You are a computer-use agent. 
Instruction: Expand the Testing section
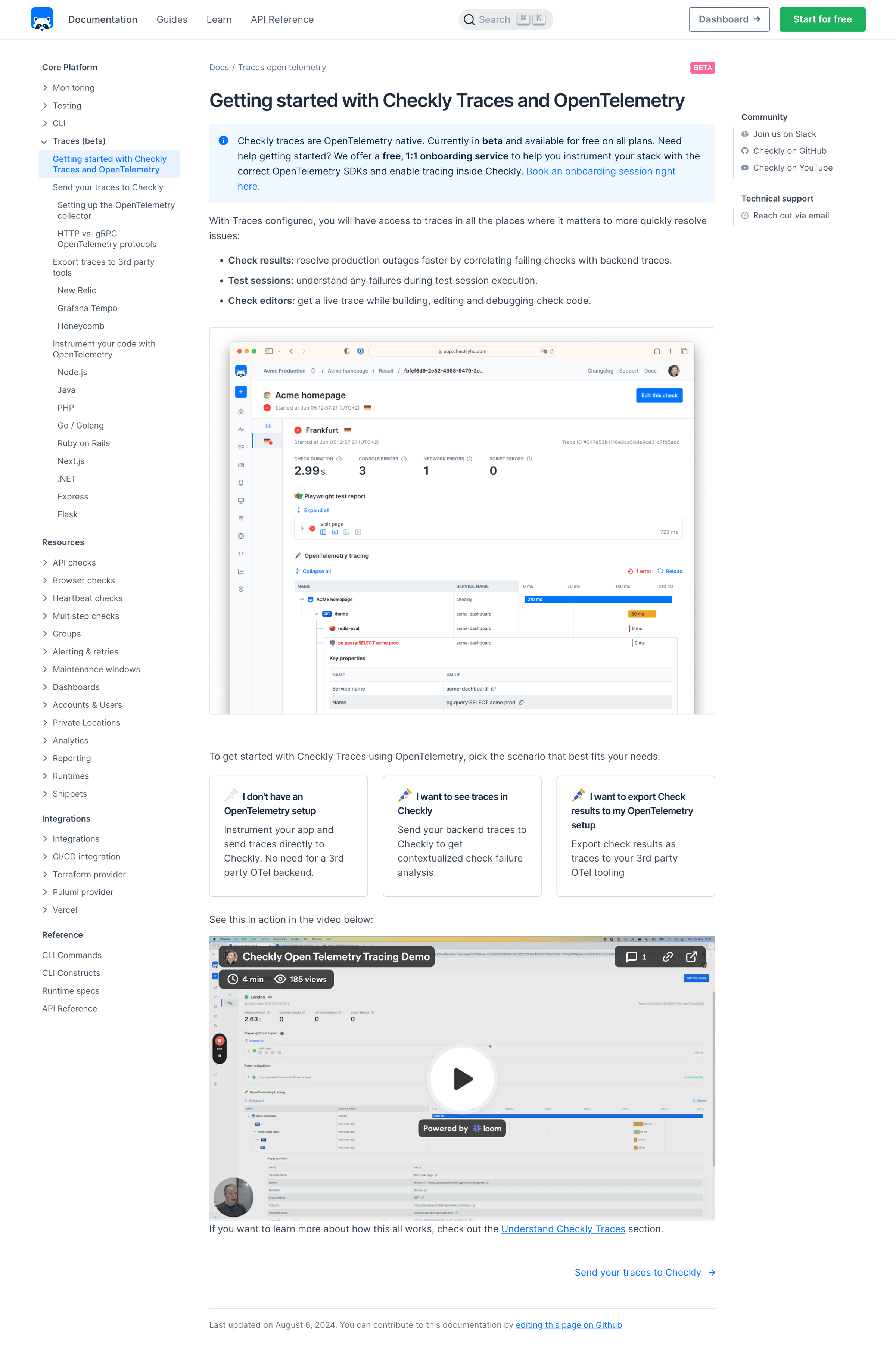click(x=45, y=106)
